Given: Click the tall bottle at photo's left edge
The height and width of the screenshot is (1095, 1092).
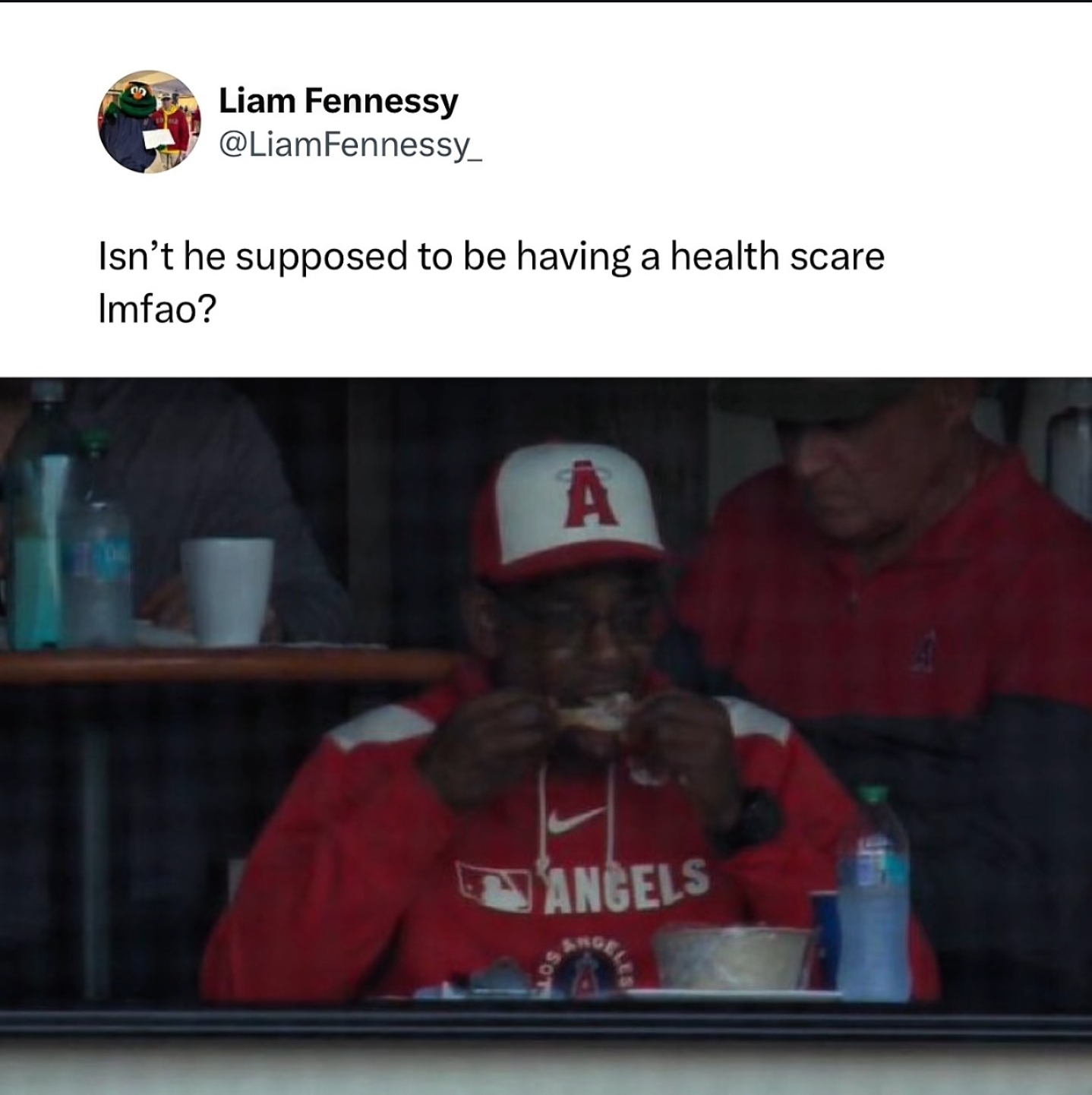Looking at the screenshot, I should pyautogui.click(x=38, y=516).
